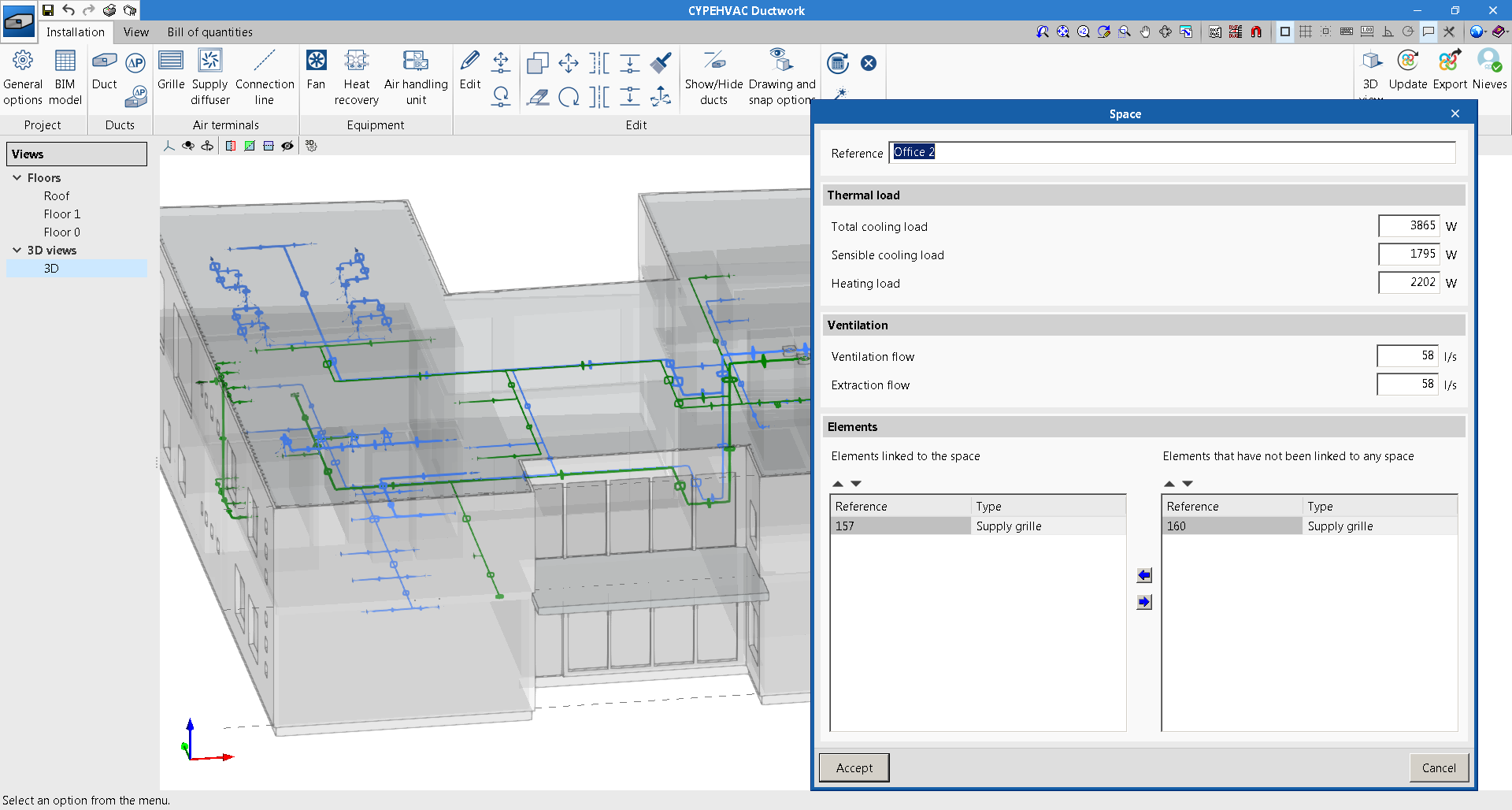Select the Copy tool in Edit group
1512x810 pixels.
click(538, 62)
